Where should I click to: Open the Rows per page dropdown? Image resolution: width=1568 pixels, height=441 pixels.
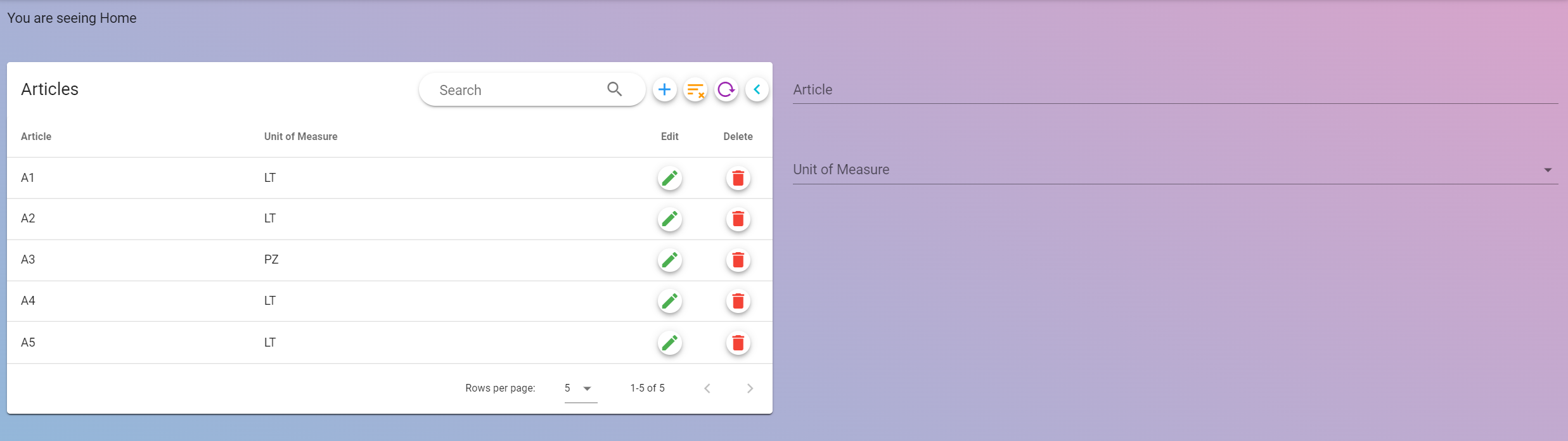[580, 388]
